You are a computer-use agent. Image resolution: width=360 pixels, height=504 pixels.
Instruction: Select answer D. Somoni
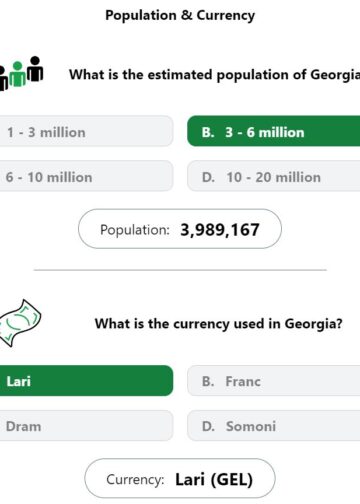pos(273,426)
